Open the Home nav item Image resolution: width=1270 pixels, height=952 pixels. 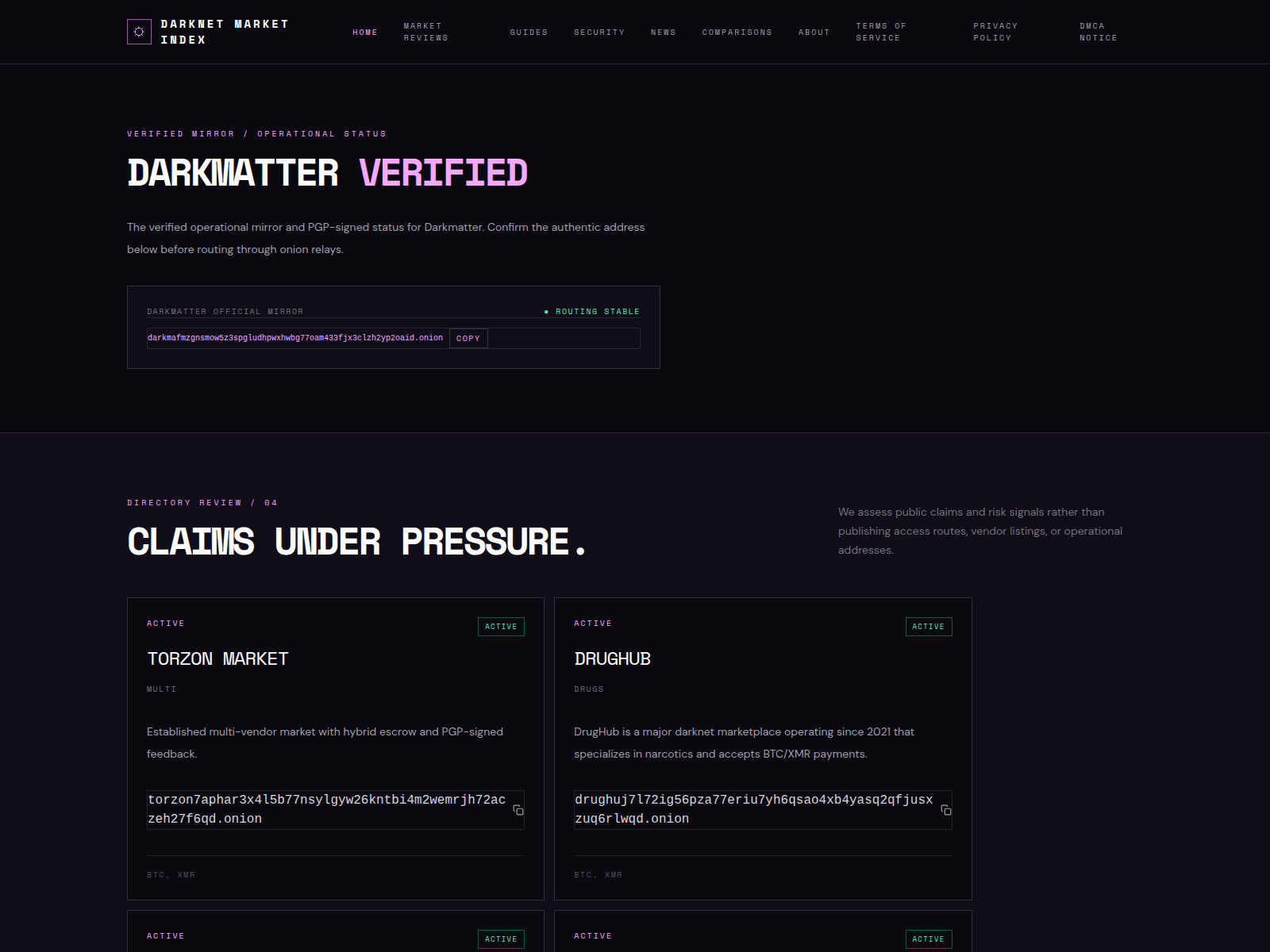coord(365,33)
